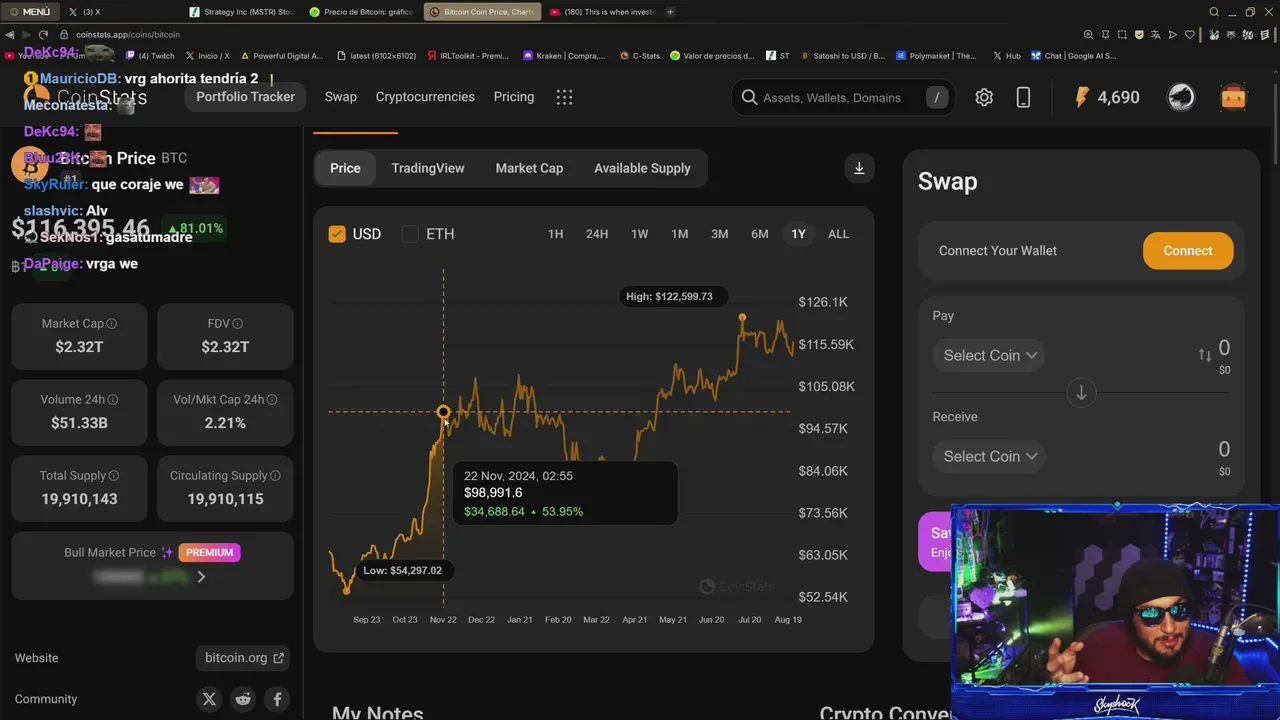The width and height of the screenshot is (1280, 720).
Task: Open the Reddit community link icon
Action: (243, 699)
